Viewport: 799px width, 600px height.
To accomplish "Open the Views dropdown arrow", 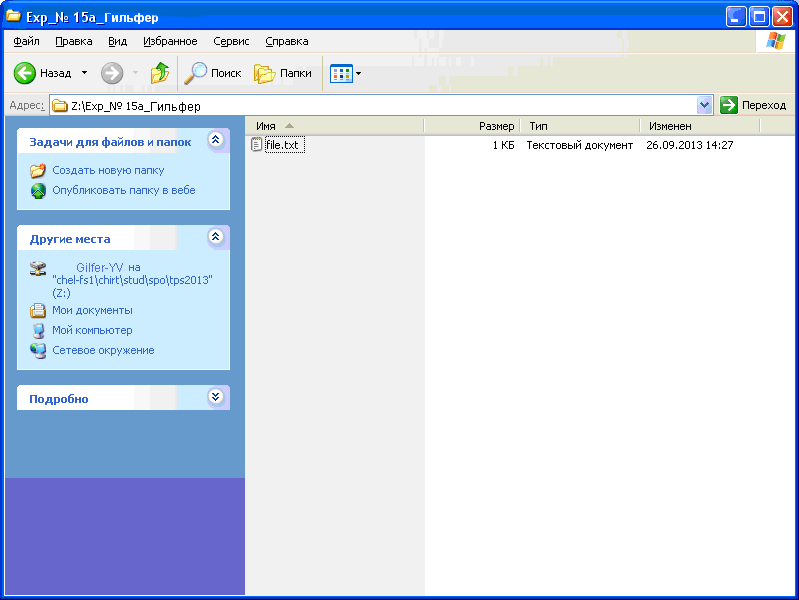I will tap(359, 73).
